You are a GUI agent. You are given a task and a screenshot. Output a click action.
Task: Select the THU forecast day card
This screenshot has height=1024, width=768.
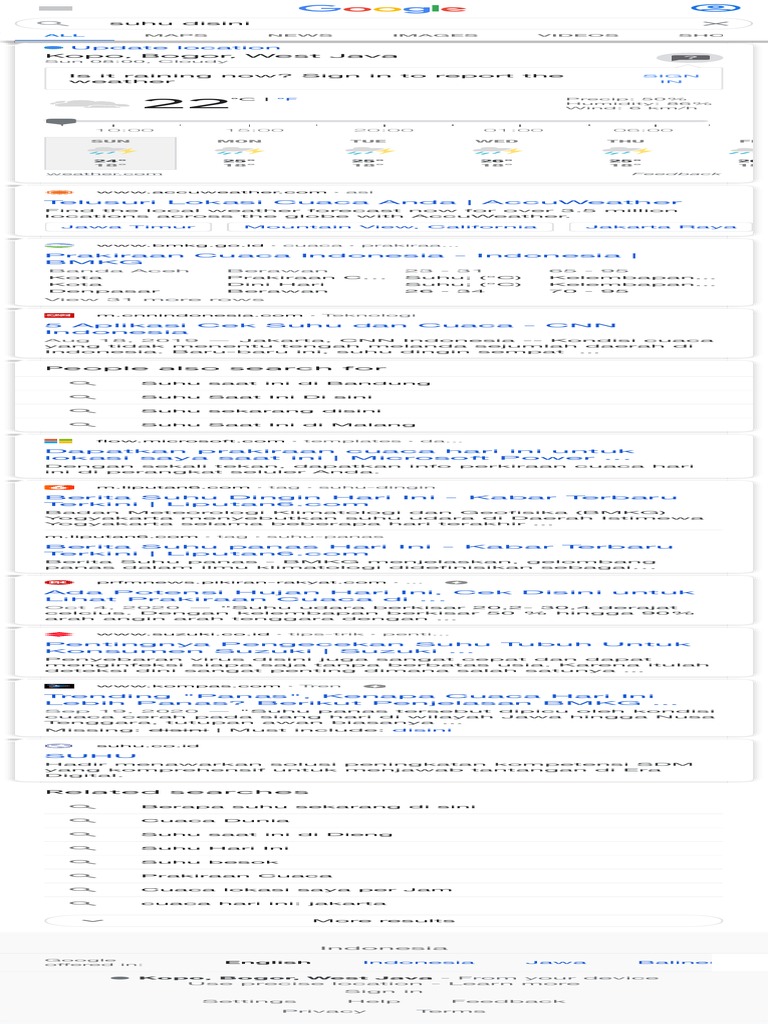point(626,154)
